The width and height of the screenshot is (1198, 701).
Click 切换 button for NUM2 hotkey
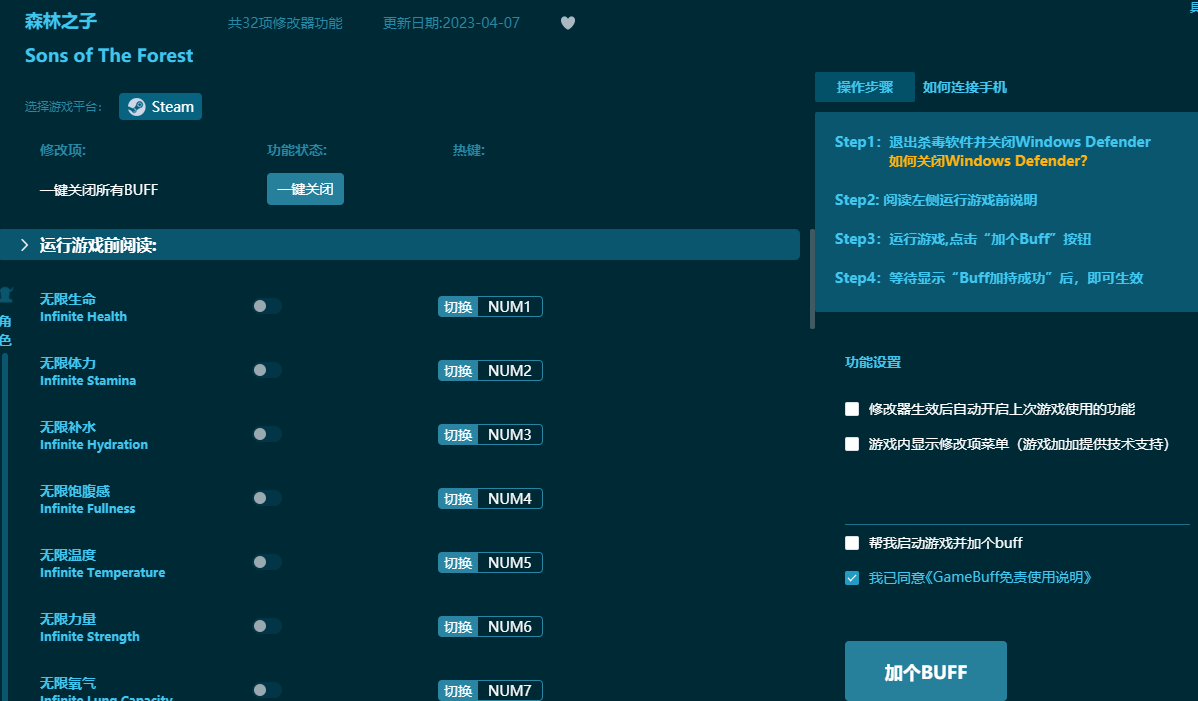pyautogui.click(x=458, y=371)
